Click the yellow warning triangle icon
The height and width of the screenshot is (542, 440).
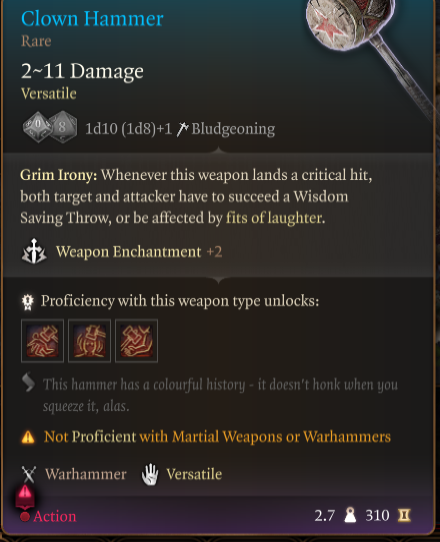pos(28,437)
